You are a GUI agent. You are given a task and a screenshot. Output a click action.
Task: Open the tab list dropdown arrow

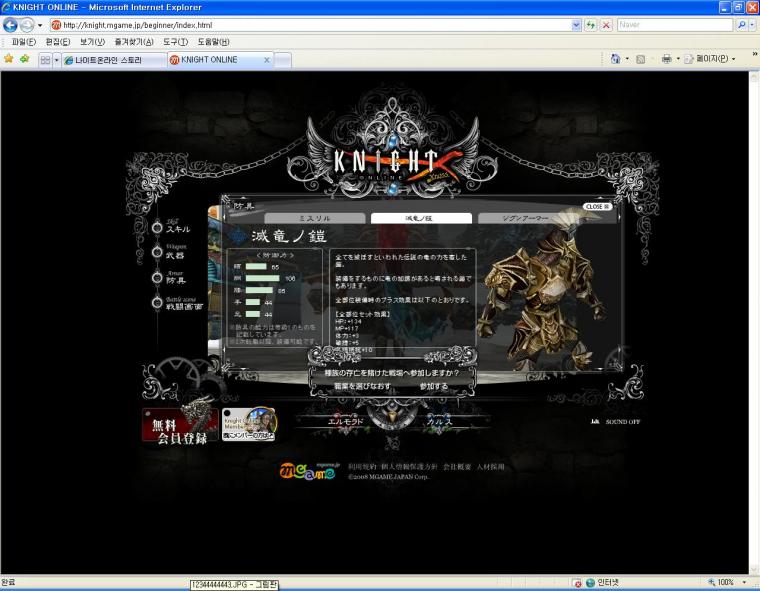click(56, 60)
